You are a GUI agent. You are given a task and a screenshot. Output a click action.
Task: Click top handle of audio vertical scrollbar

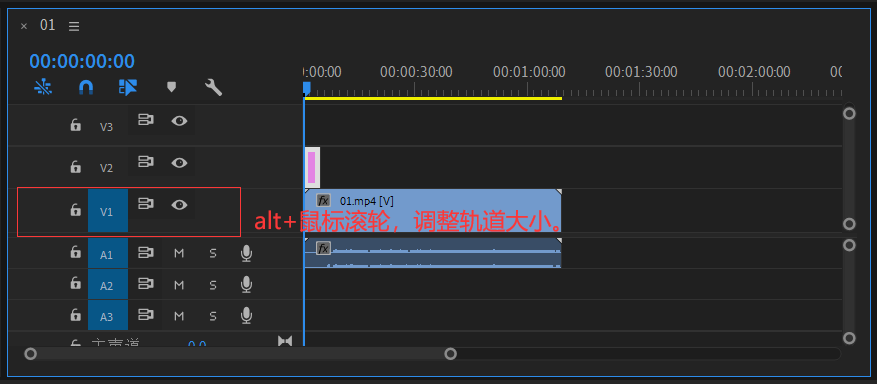tap(849, 245)
